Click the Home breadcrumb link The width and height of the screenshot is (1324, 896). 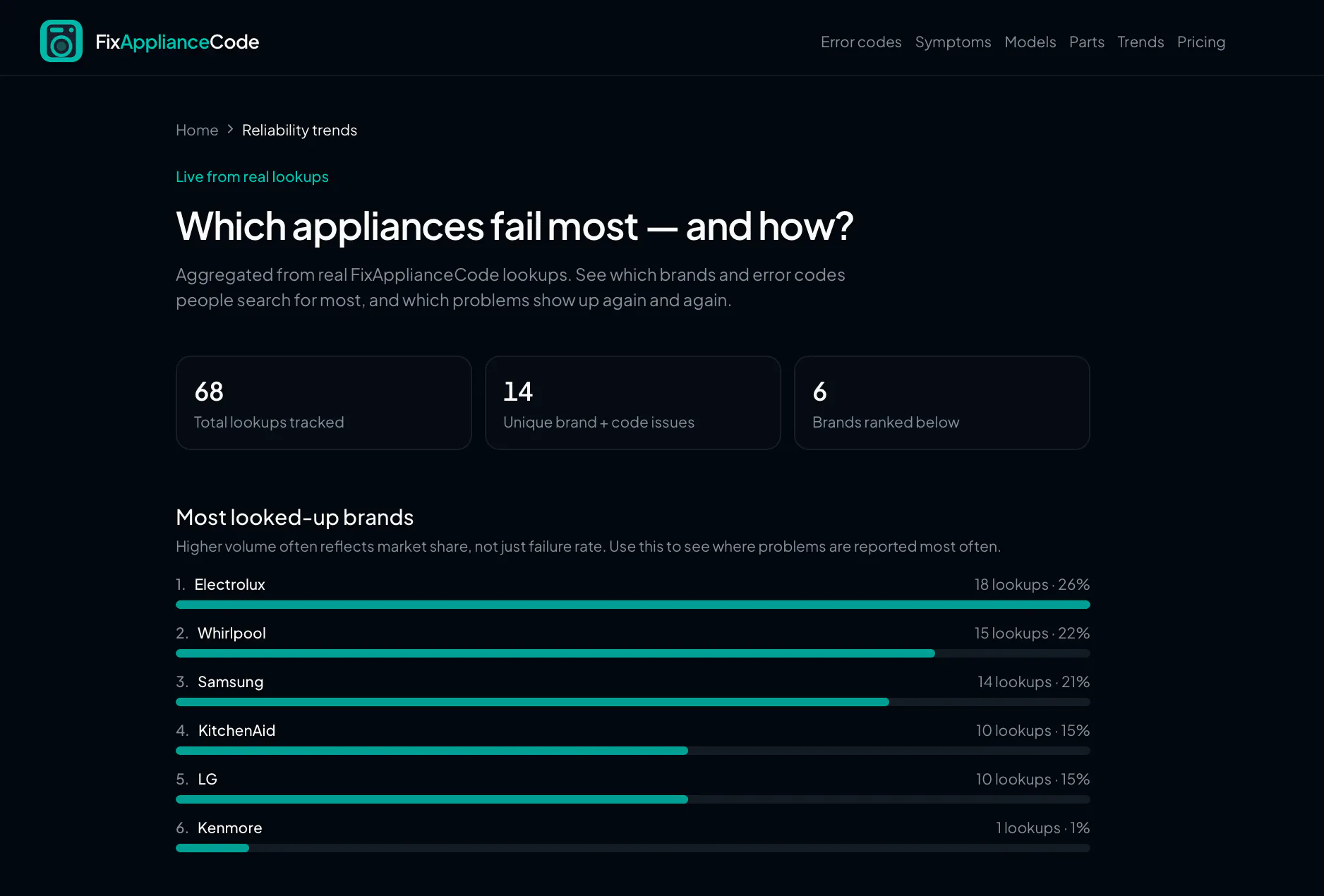click(197, 130)
